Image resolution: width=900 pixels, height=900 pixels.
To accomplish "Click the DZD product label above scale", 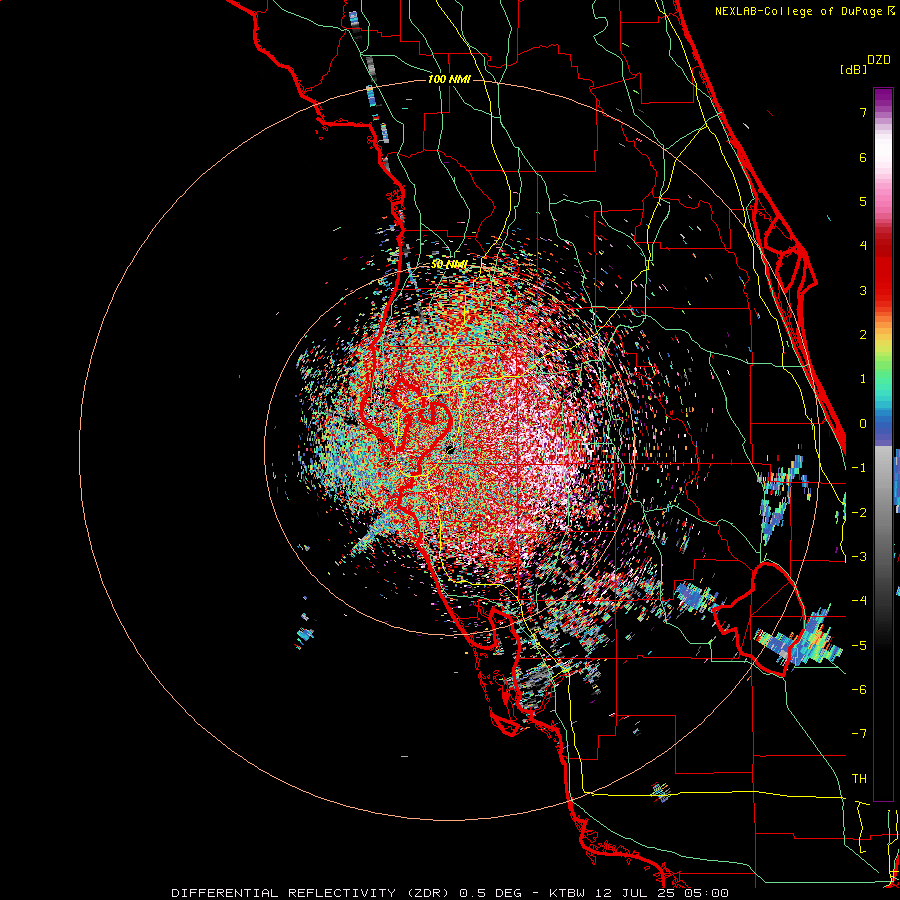I will [879, 60].
